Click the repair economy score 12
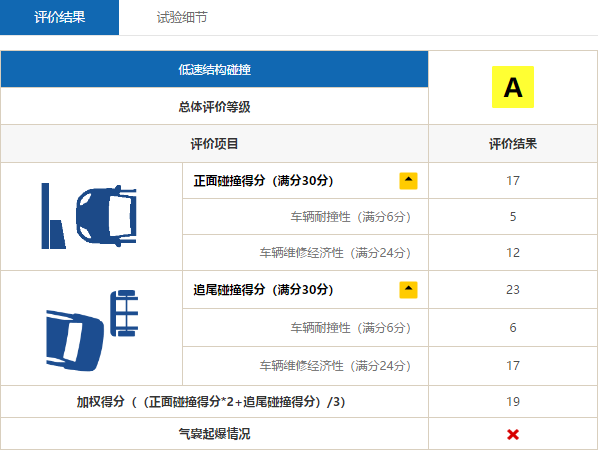This screenshot has height=450, width=598. [513, 253]
